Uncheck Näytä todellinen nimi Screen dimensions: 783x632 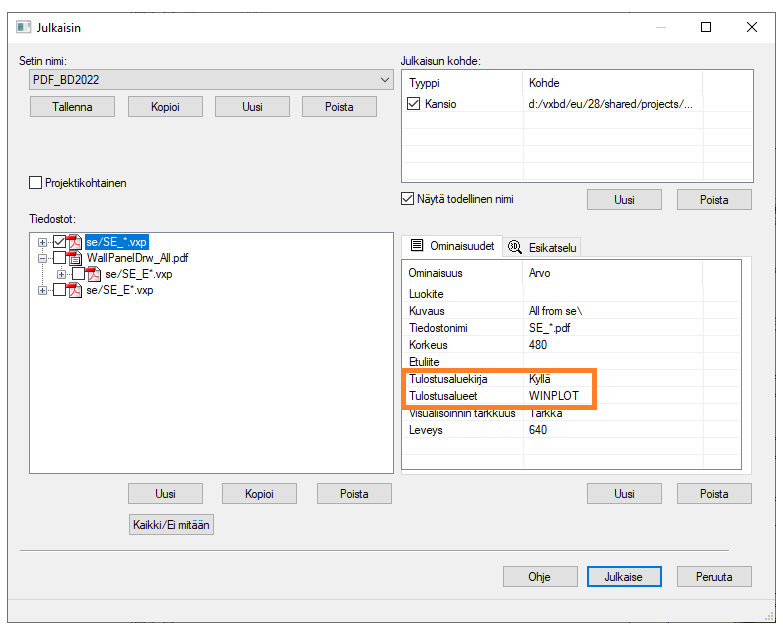(x=407, y=199)
